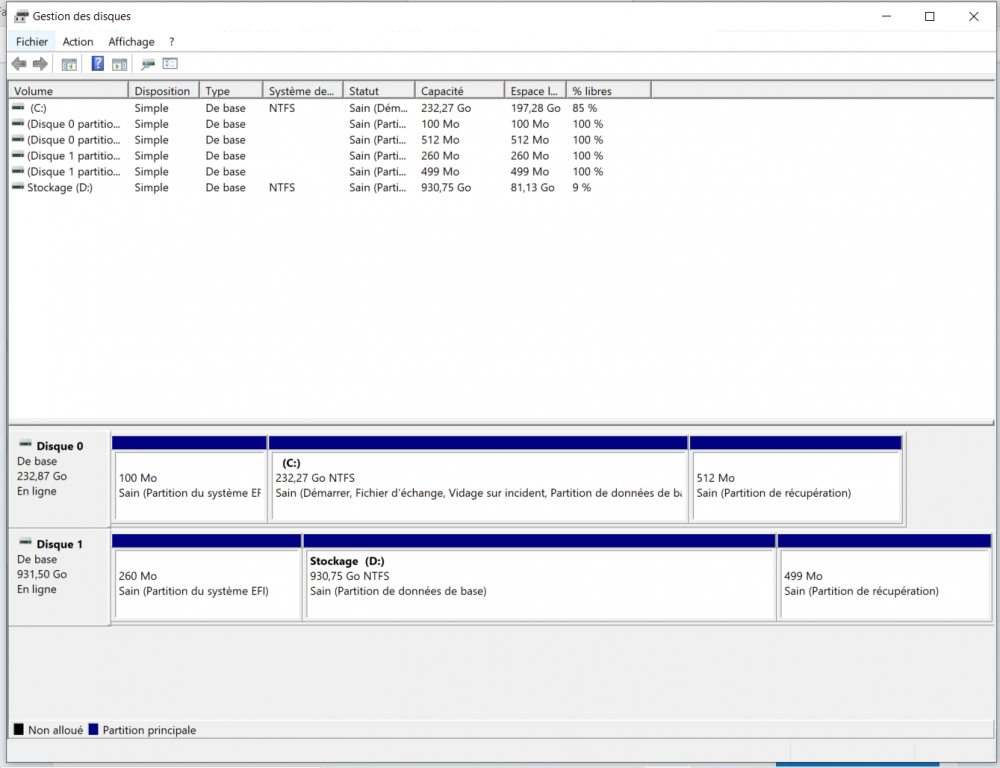Click the checklist icon in the toolbar

tap(170, 64)
